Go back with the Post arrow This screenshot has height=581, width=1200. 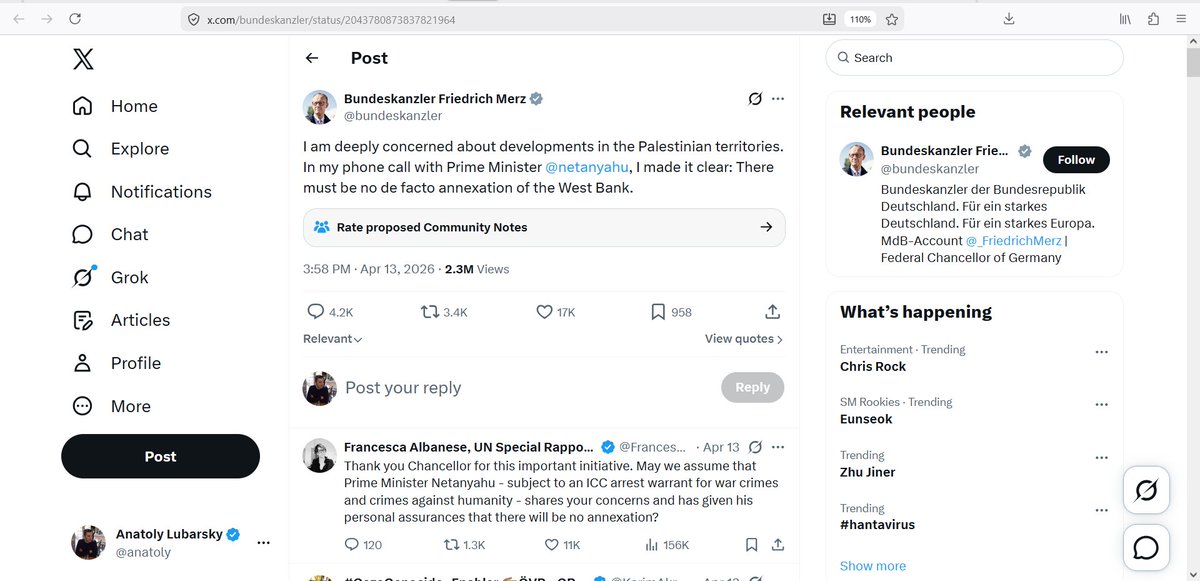[x=312, y=58]
